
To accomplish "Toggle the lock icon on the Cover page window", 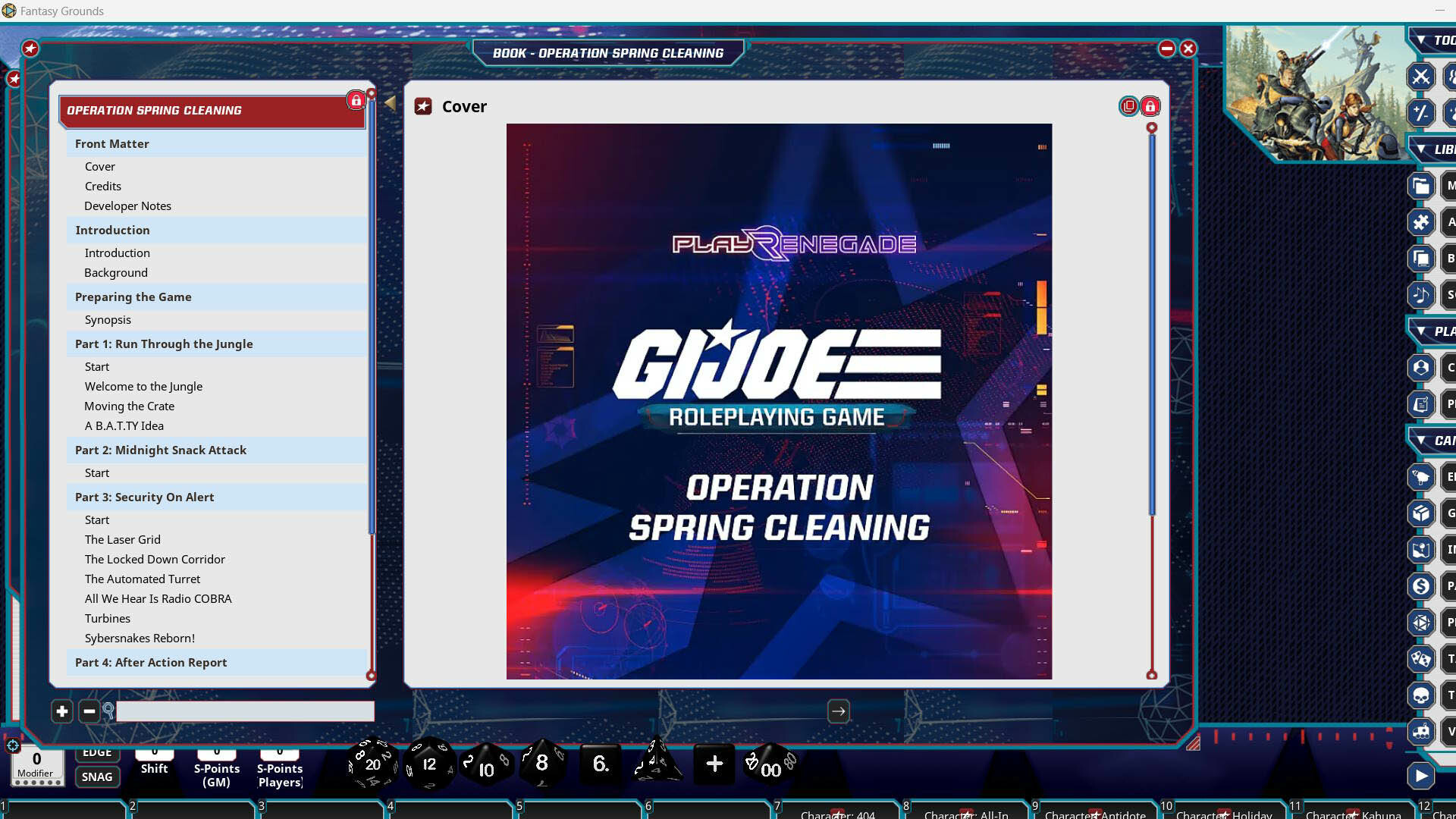I will 1150,106.
